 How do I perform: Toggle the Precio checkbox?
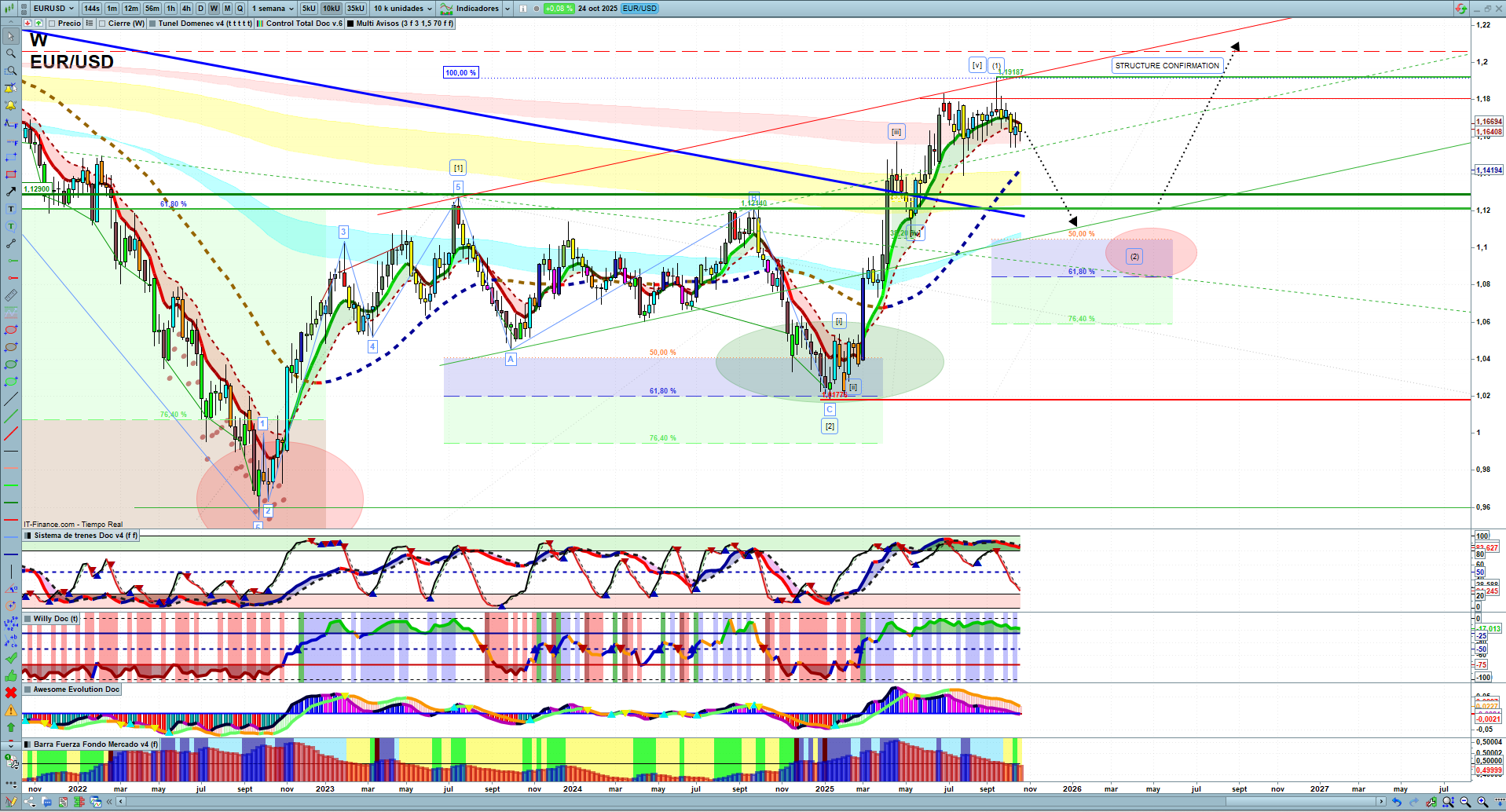click(x=52, y=24)
